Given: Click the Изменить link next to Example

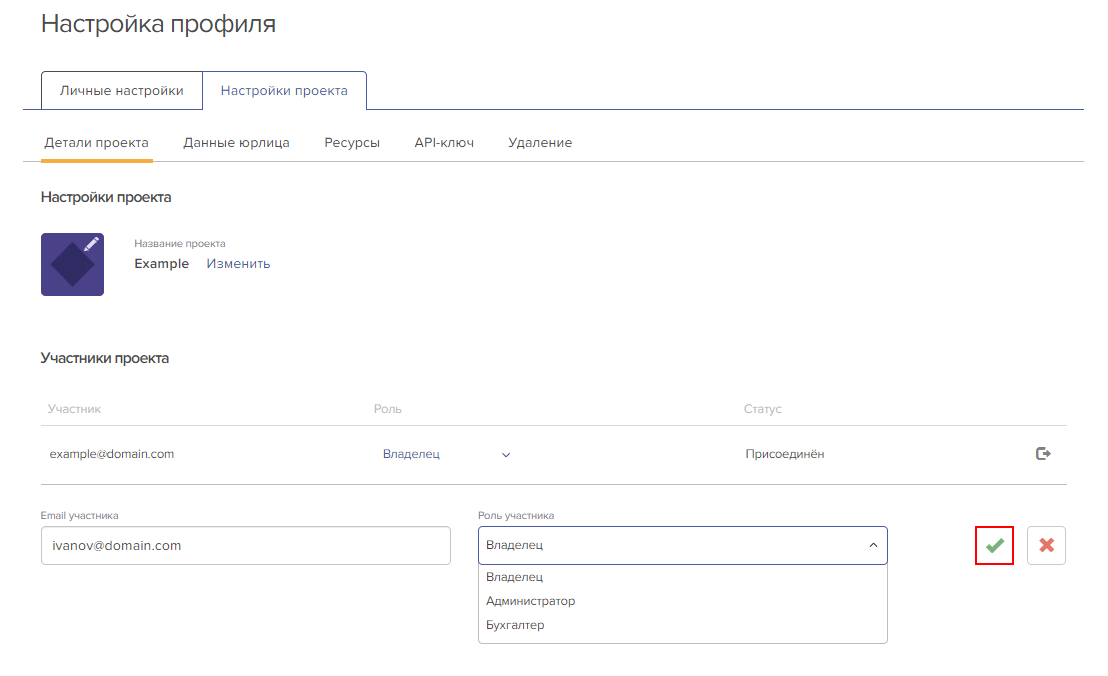Looking at the screenshot, I should click(238, 263).
